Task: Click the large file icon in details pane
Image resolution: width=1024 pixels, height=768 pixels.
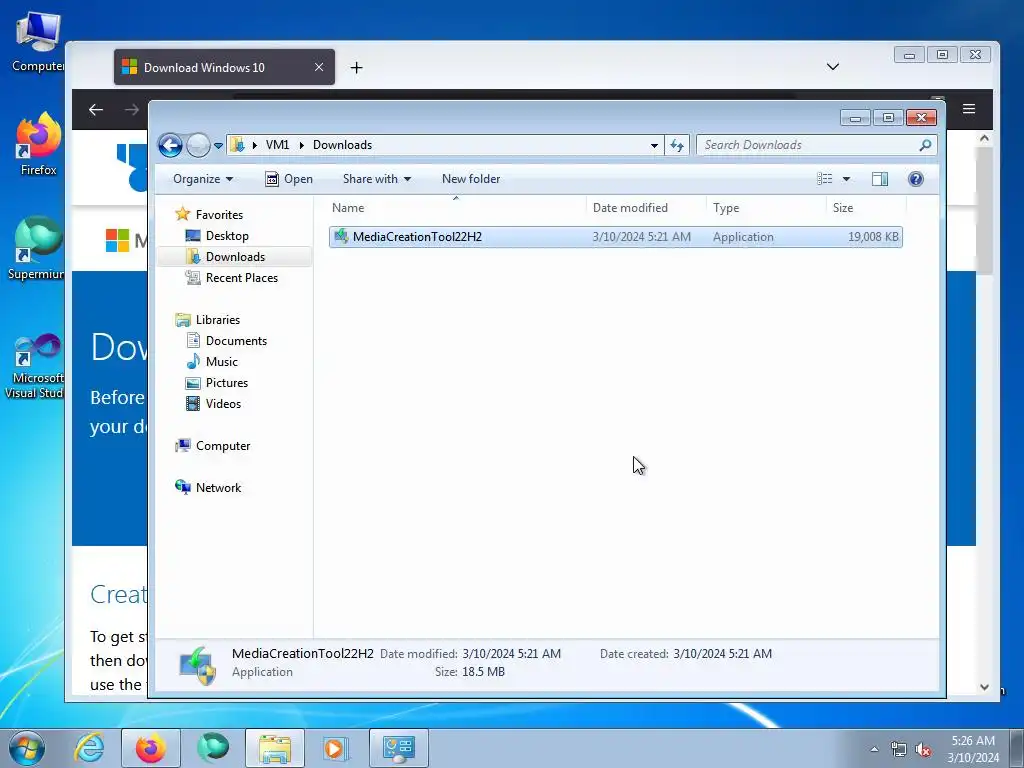Action: (197, 665)
